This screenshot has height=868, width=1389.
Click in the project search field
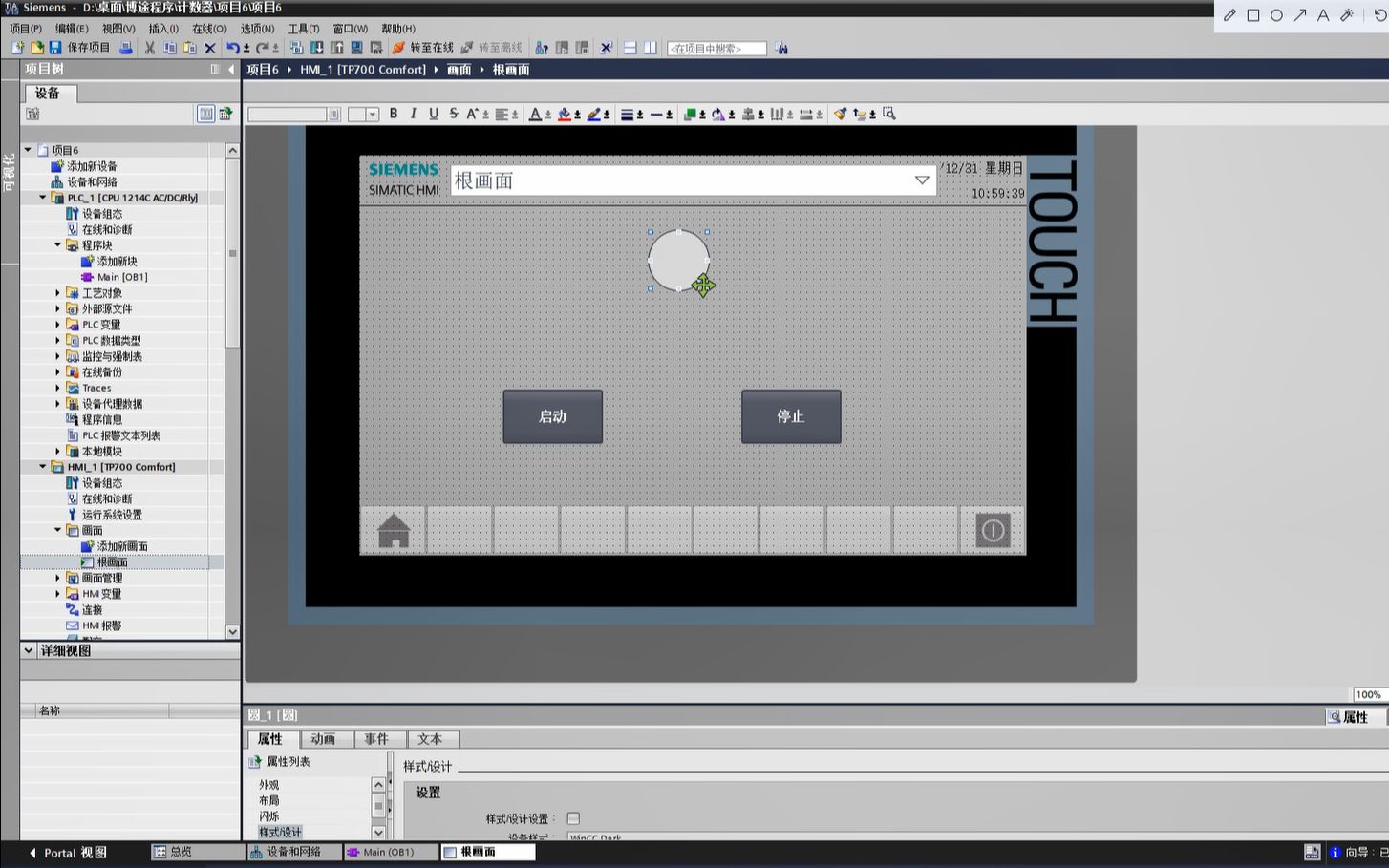716,49
